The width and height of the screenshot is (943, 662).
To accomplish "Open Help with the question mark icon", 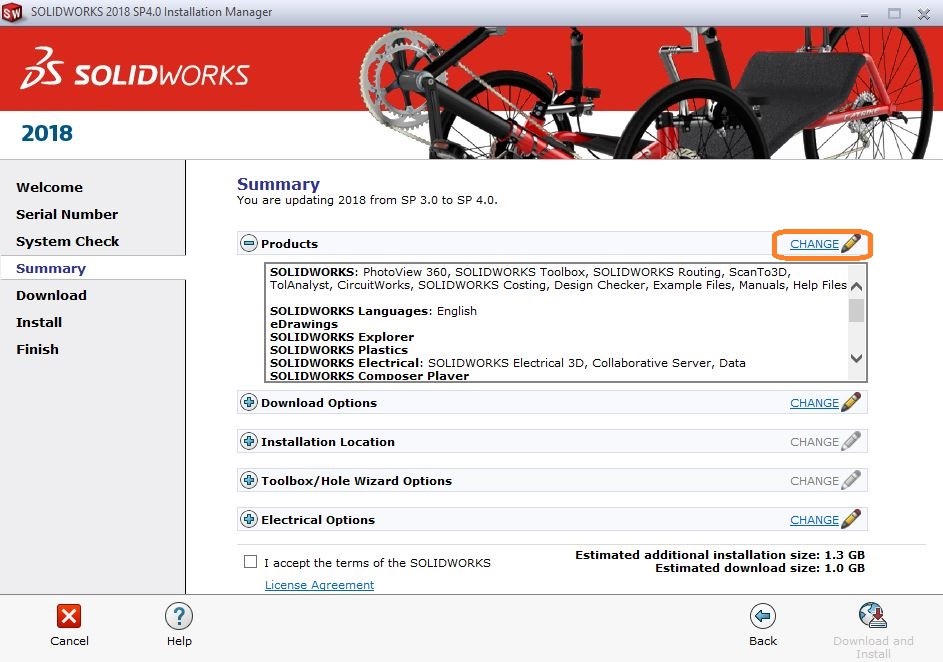I will [179, 616].
